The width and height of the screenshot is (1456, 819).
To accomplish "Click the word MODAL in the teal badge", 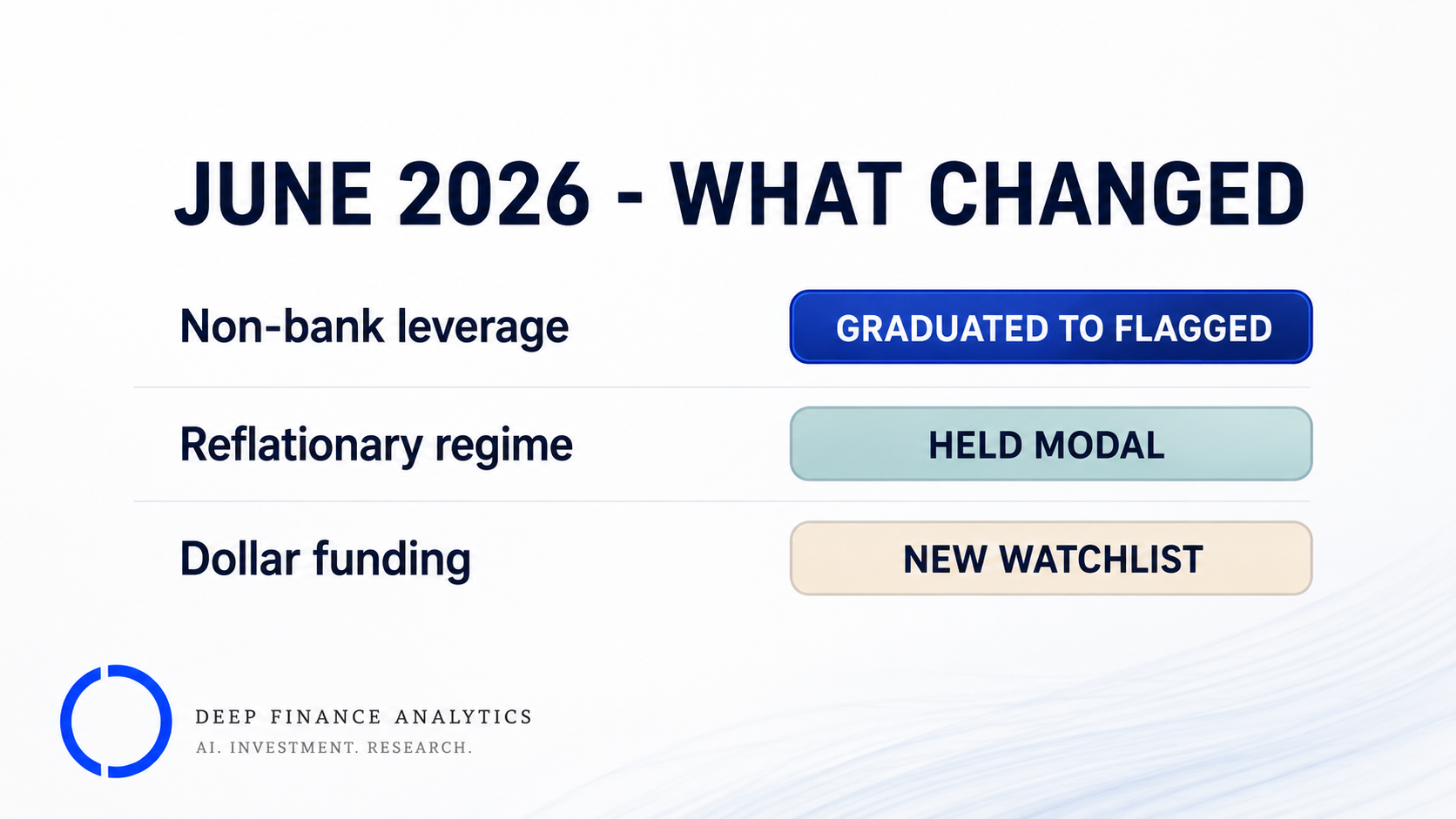I will tap(1101, 446).
